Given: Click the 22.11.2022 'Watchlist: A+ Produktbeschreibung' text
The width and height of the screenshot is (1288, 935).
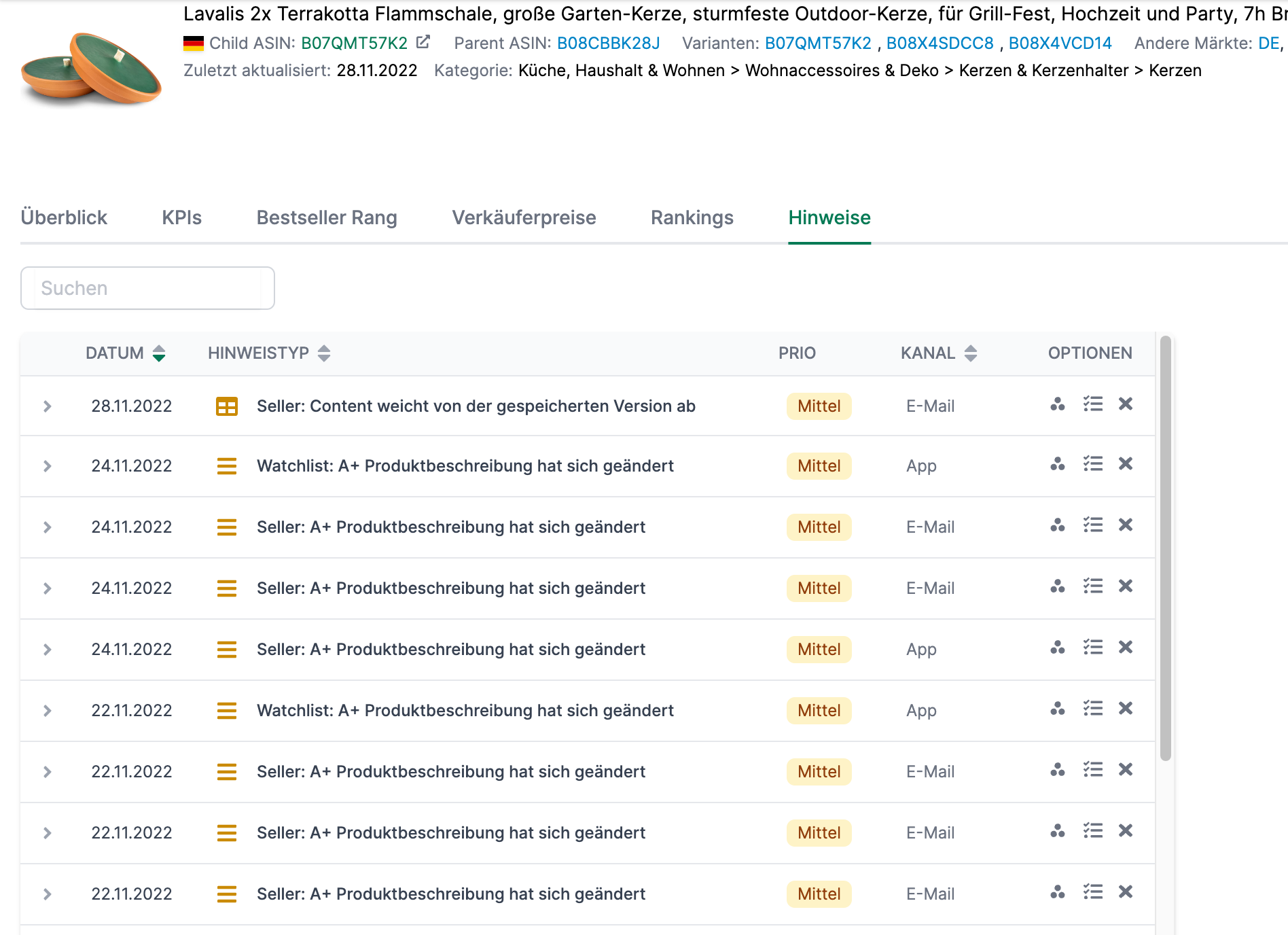Looking at the screenshot, I should 465,711.
